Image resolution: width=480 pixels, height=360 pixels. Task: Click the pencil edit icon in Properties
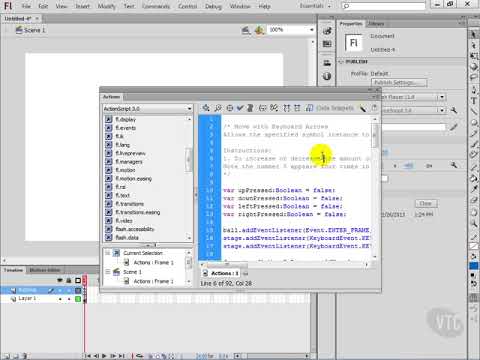point(453,127)
